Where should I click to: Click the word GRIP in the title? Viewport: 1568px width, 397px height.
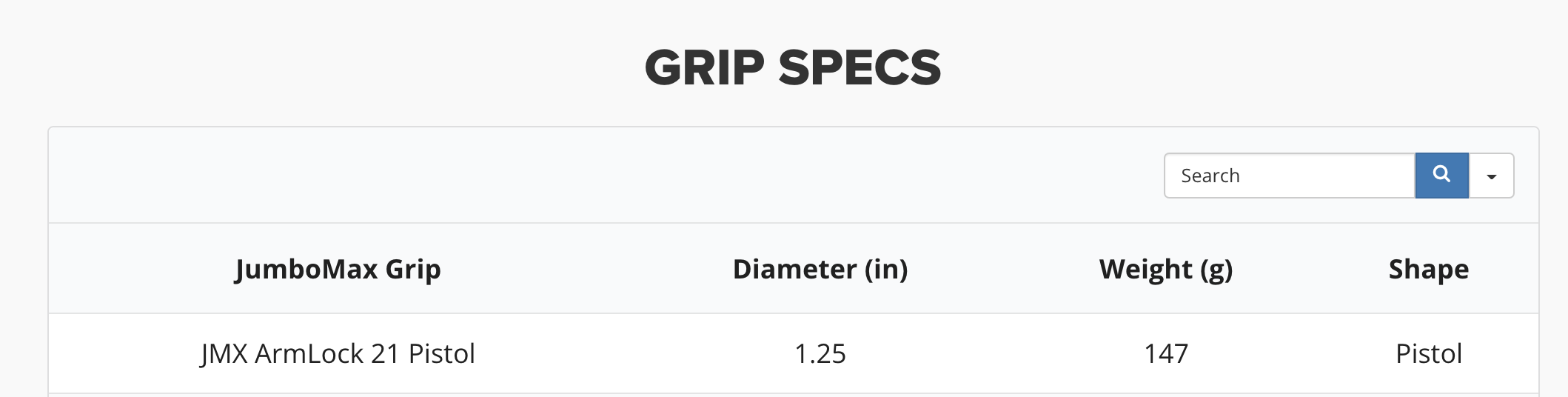tap(704, 67)
